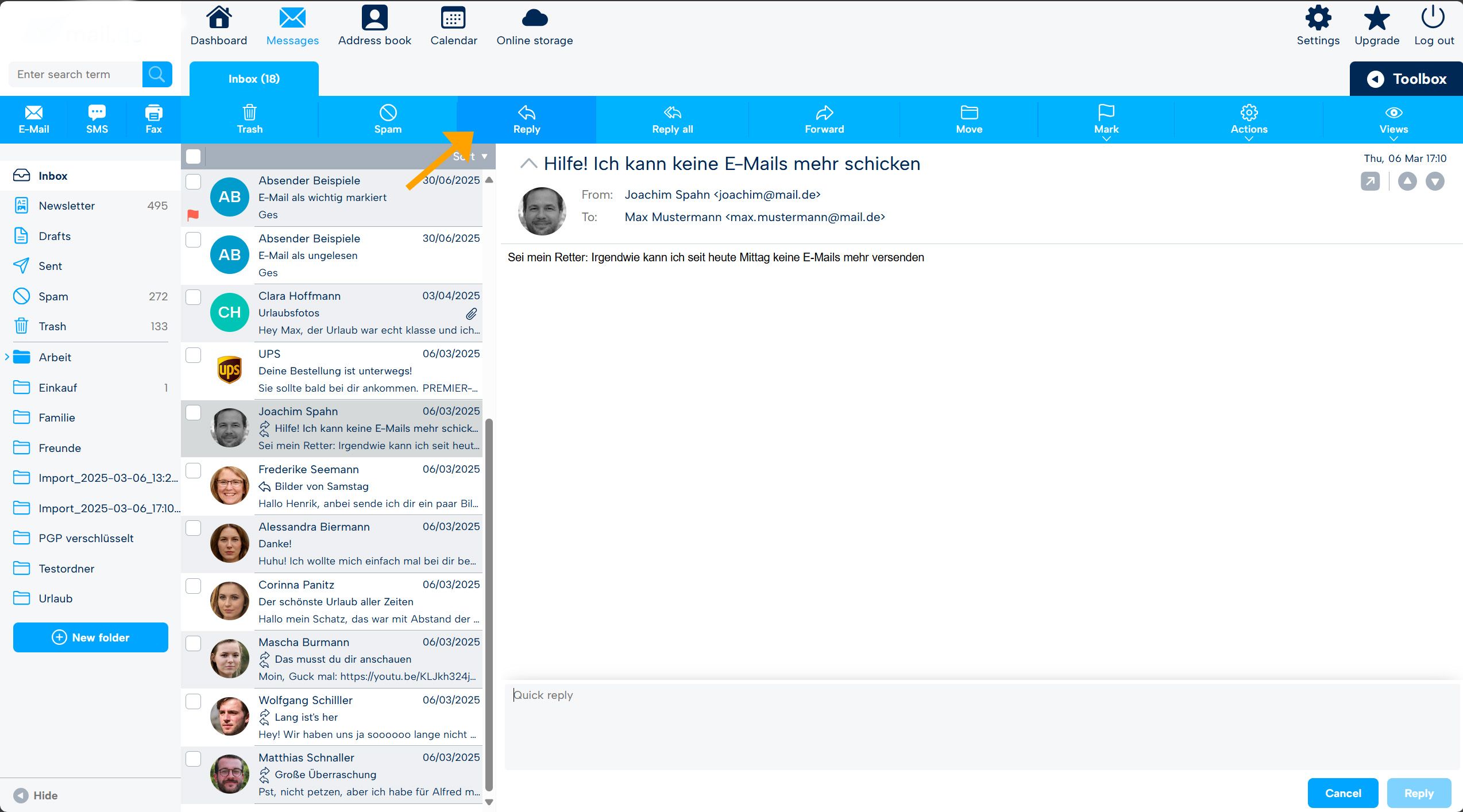Toggle the select-all messages checkbox

(x=194, y=156)
